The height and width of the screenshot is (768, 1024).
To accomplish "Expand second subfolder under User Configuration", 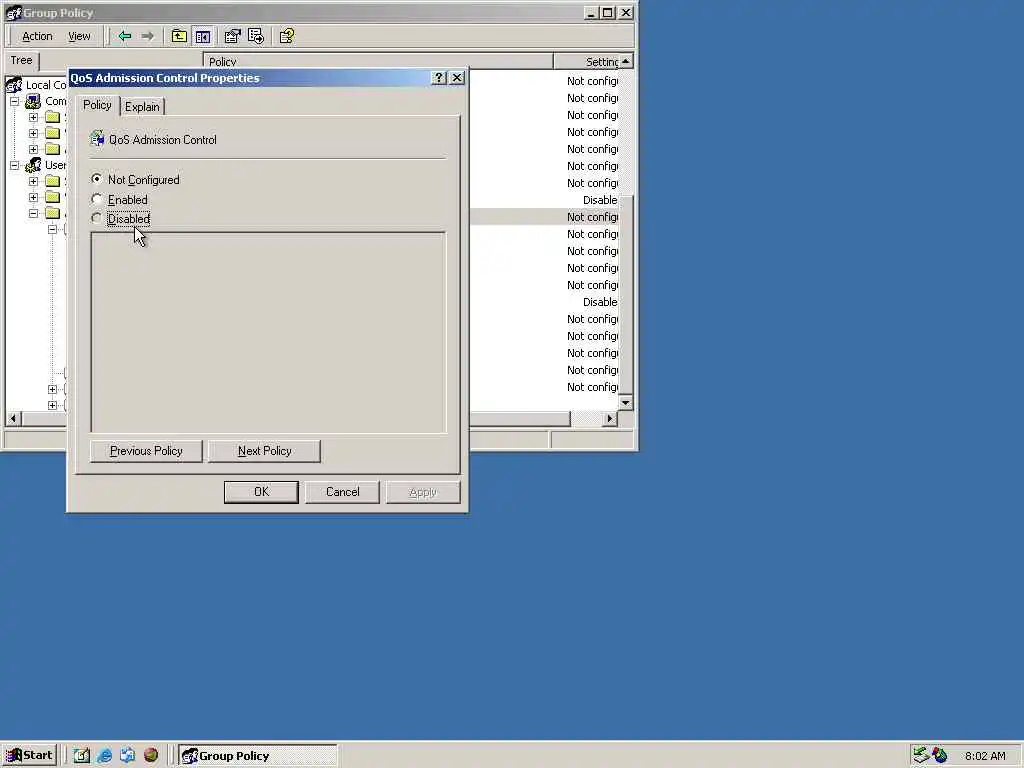I will tap(33, 197).
